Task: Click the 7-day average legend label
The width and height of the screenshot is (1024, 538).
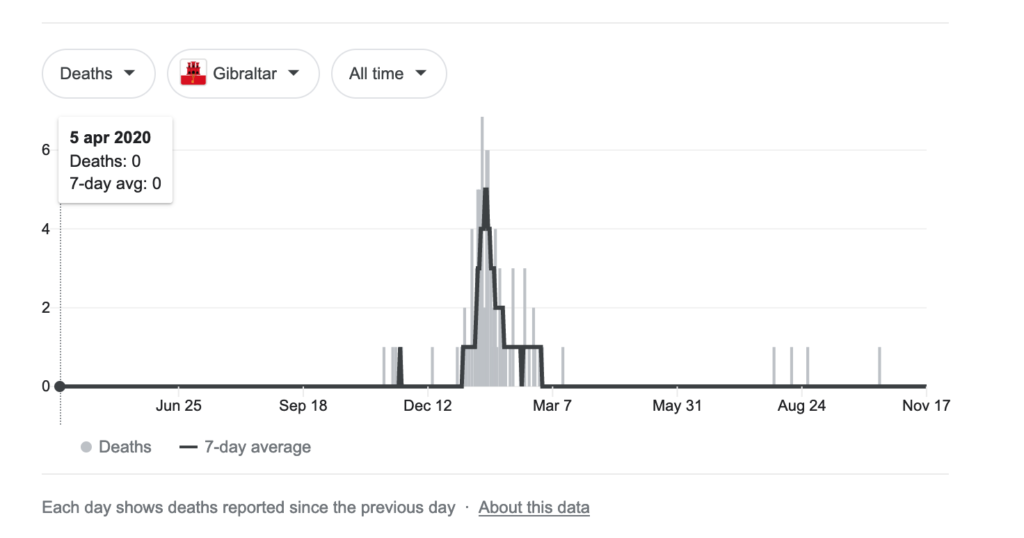Action: pyautogui.click(x=258, y=447)
